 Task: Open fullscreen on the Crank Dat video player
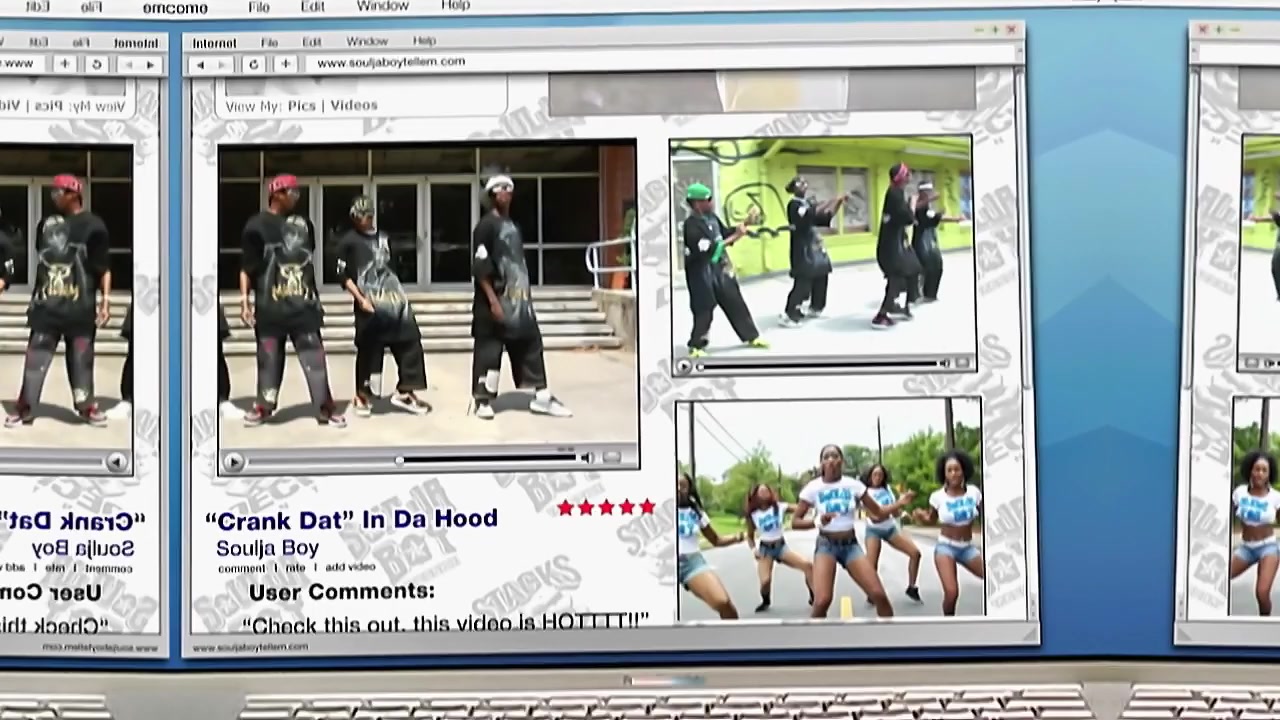coord(612,458)
